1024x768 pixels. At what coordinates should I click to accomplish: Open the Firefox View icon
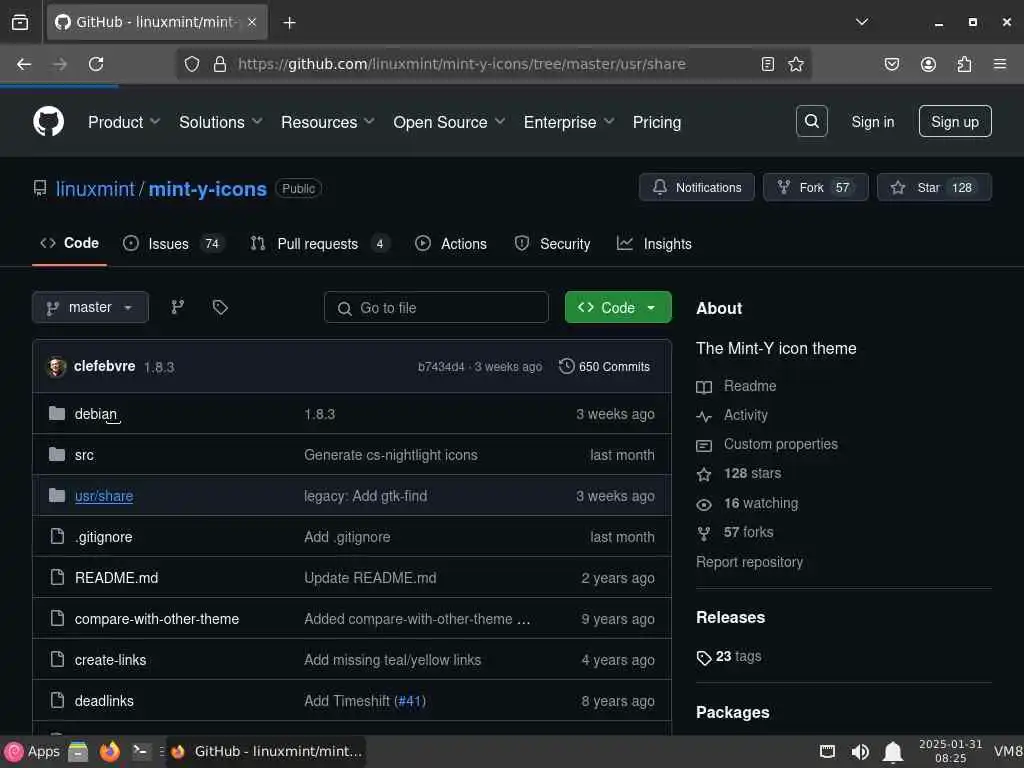20,23
